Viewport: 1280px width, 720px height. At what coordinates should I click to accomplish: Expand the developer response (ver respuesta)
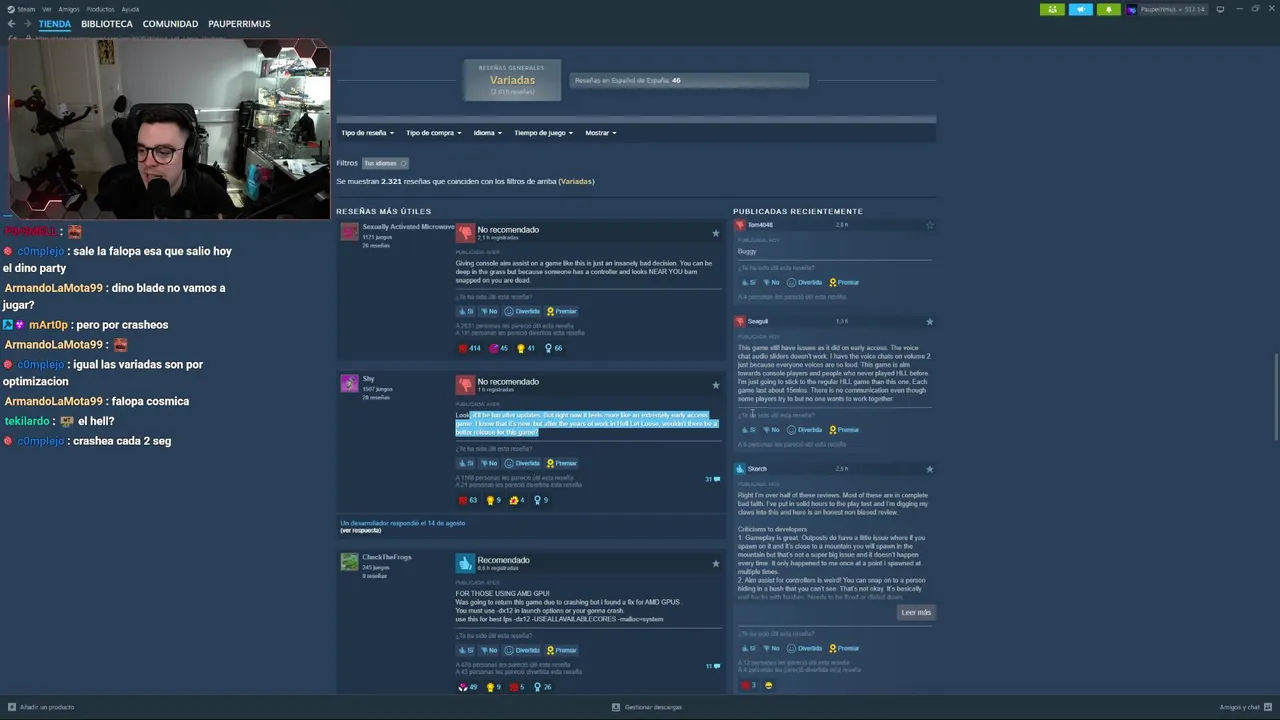pyautogui.click(x=360, y=530)
